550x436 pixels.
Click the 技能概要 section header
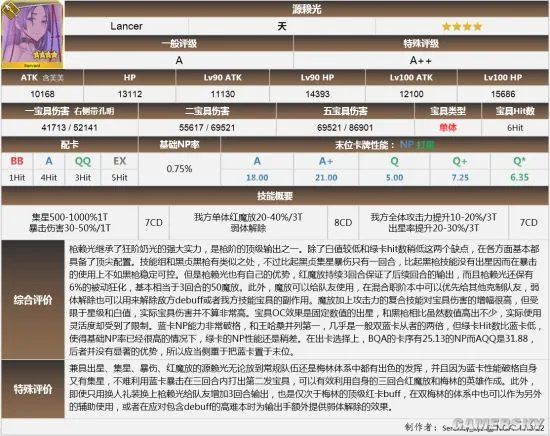[x=275, y=196]
